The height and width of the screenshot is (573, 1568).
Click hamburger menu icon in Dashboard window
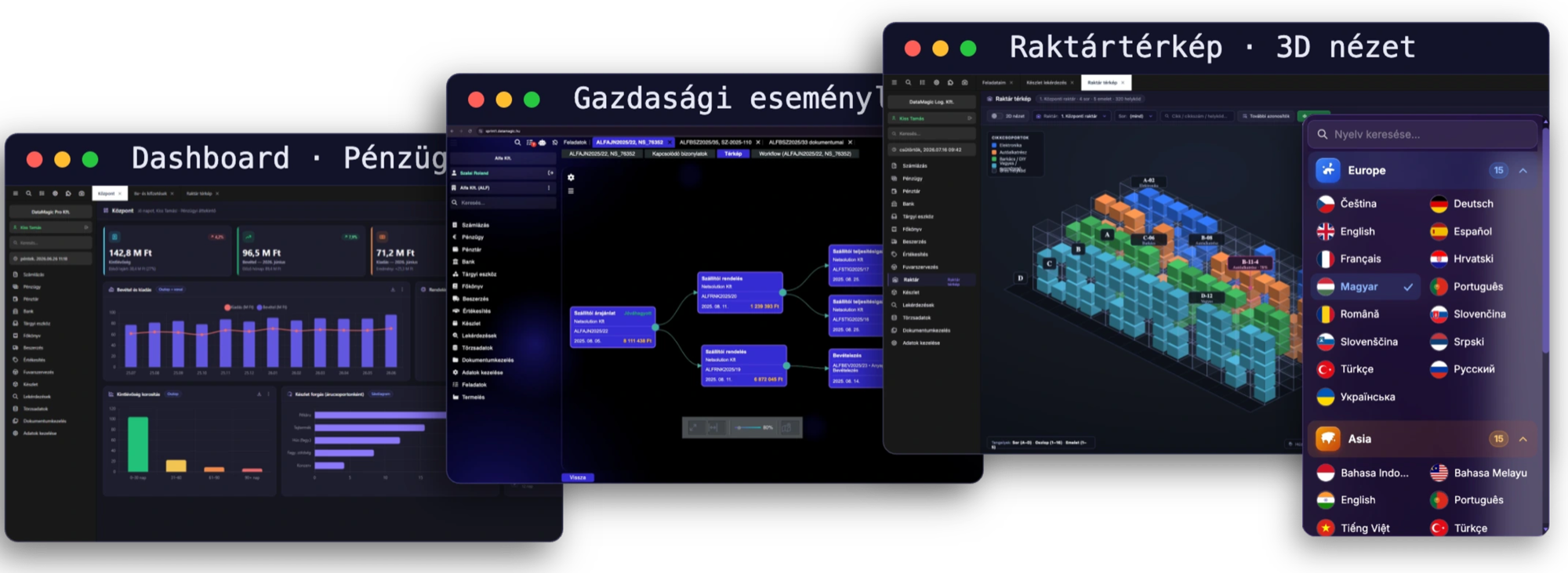click(x=16, y=194)
